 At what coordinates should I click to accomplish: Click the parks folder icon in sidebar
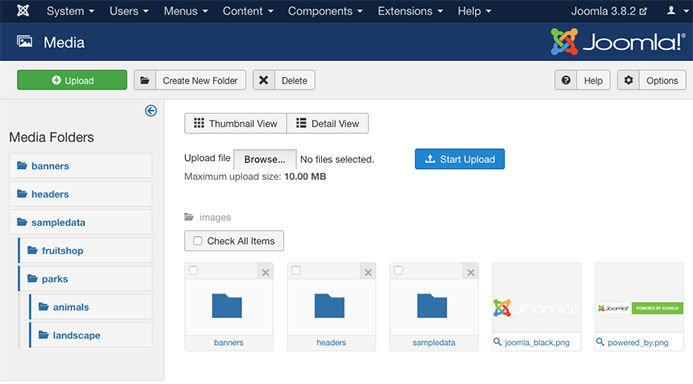(33, 279)
